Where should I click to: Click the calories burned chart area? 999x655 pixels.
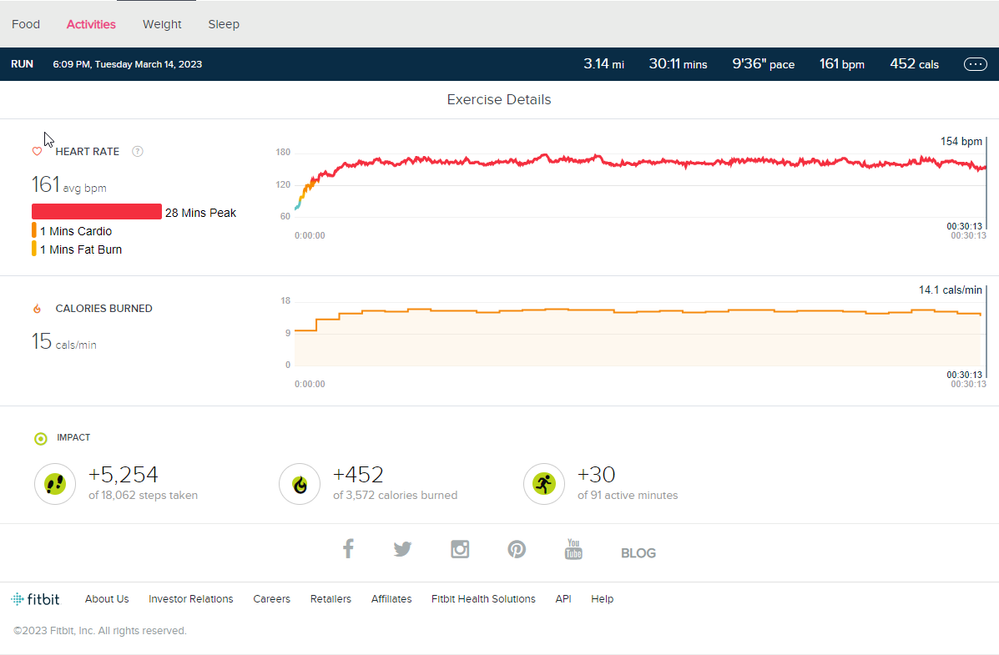click(640, 338)
